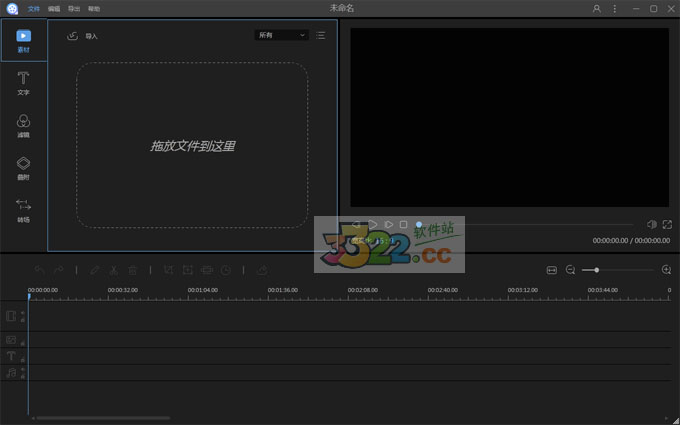Click the timeline zoom out magnifier
Screen dimensions: 680x425
(571, 270)
